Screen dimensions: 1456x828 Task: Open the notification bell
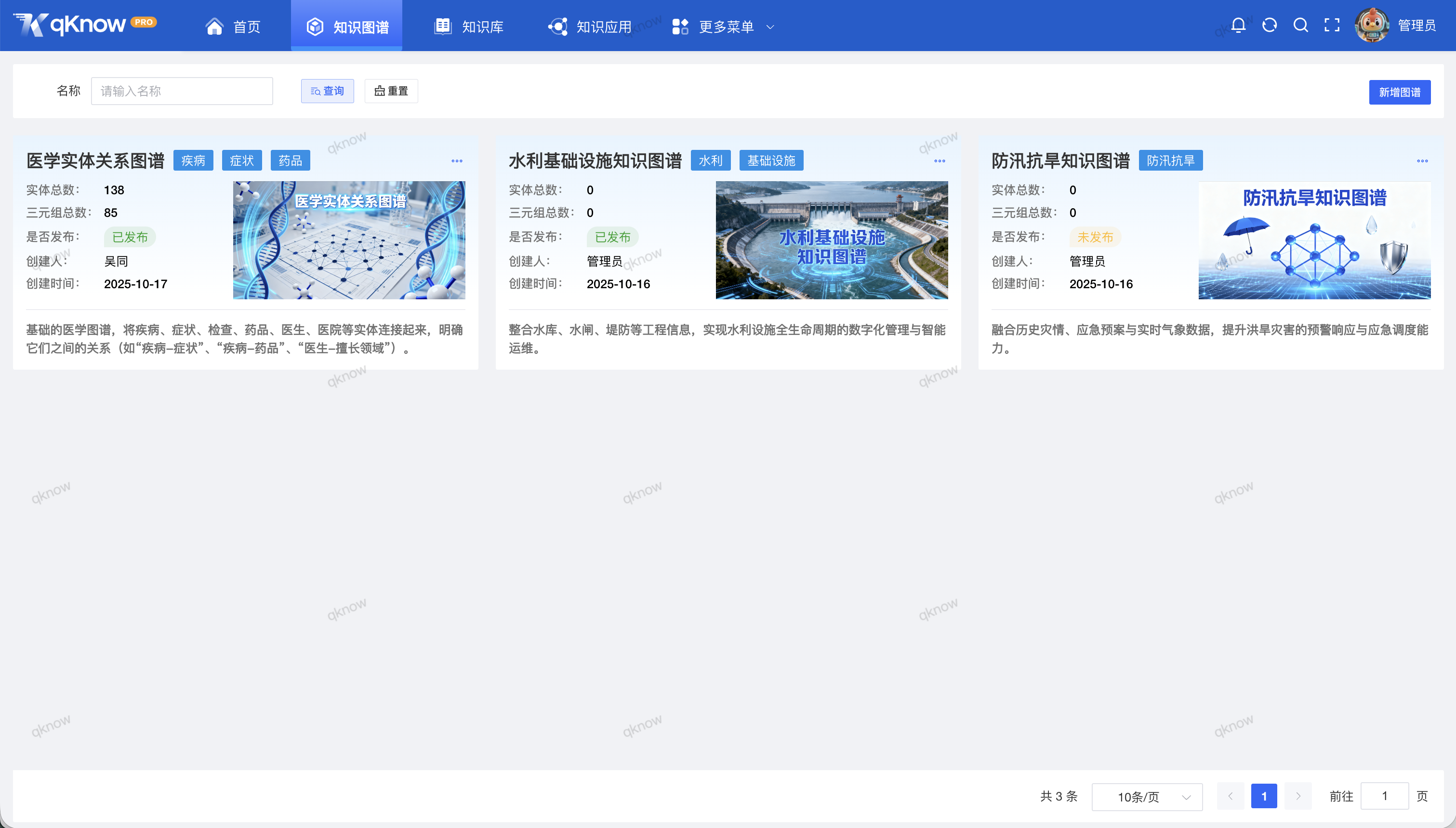[x=1238, y=25]
